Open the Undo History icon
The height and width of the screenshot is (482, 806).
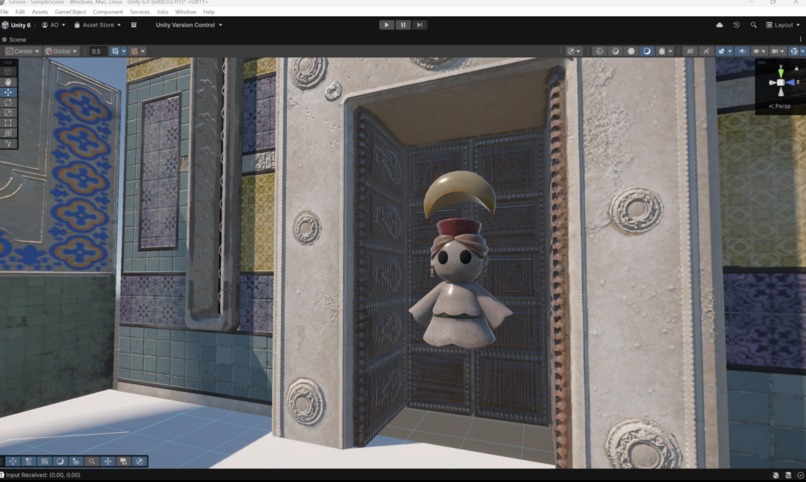(x=737, y=25)
